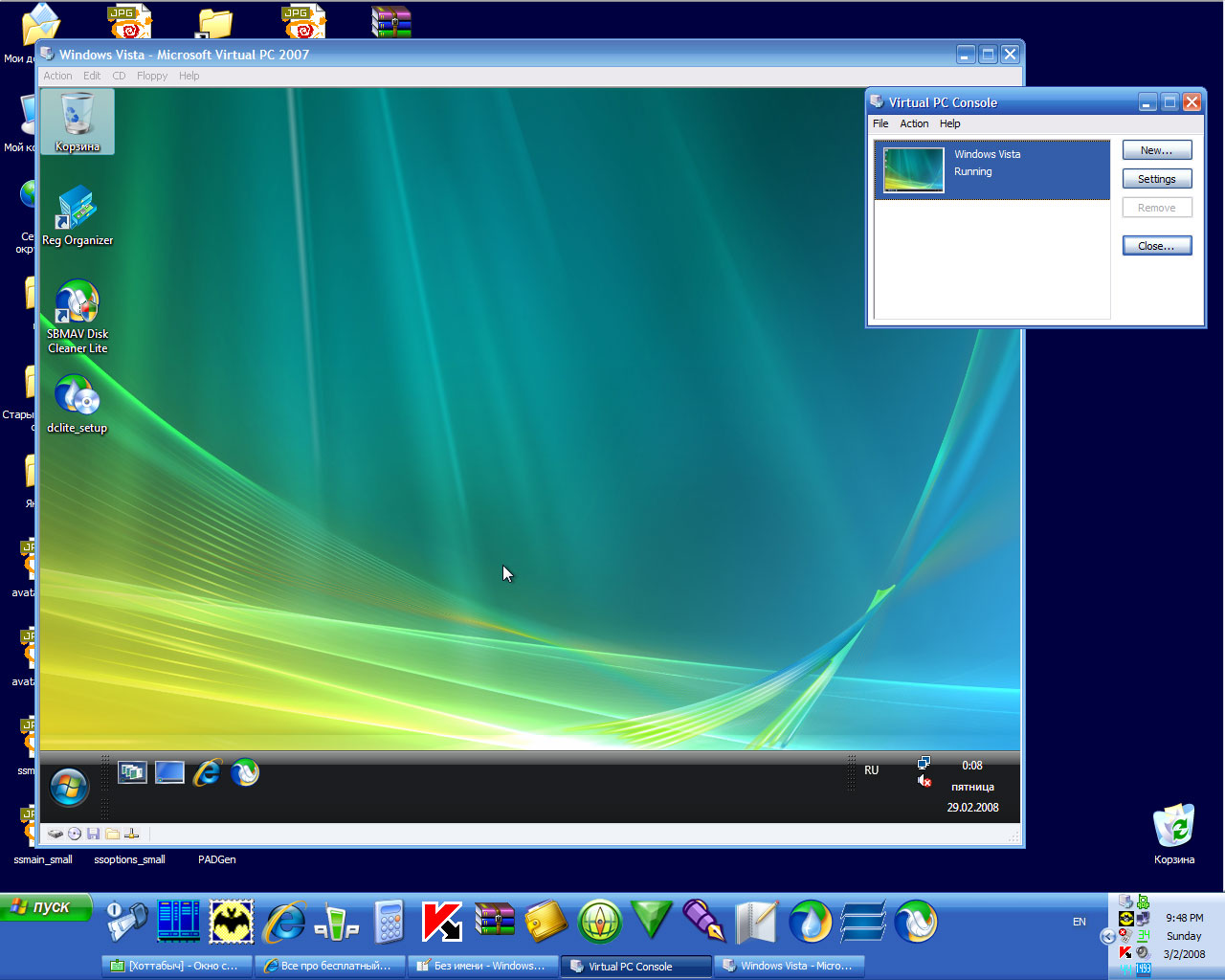Click floppy disk icon in Virtual PC status bar

click(x=93, y=834)
